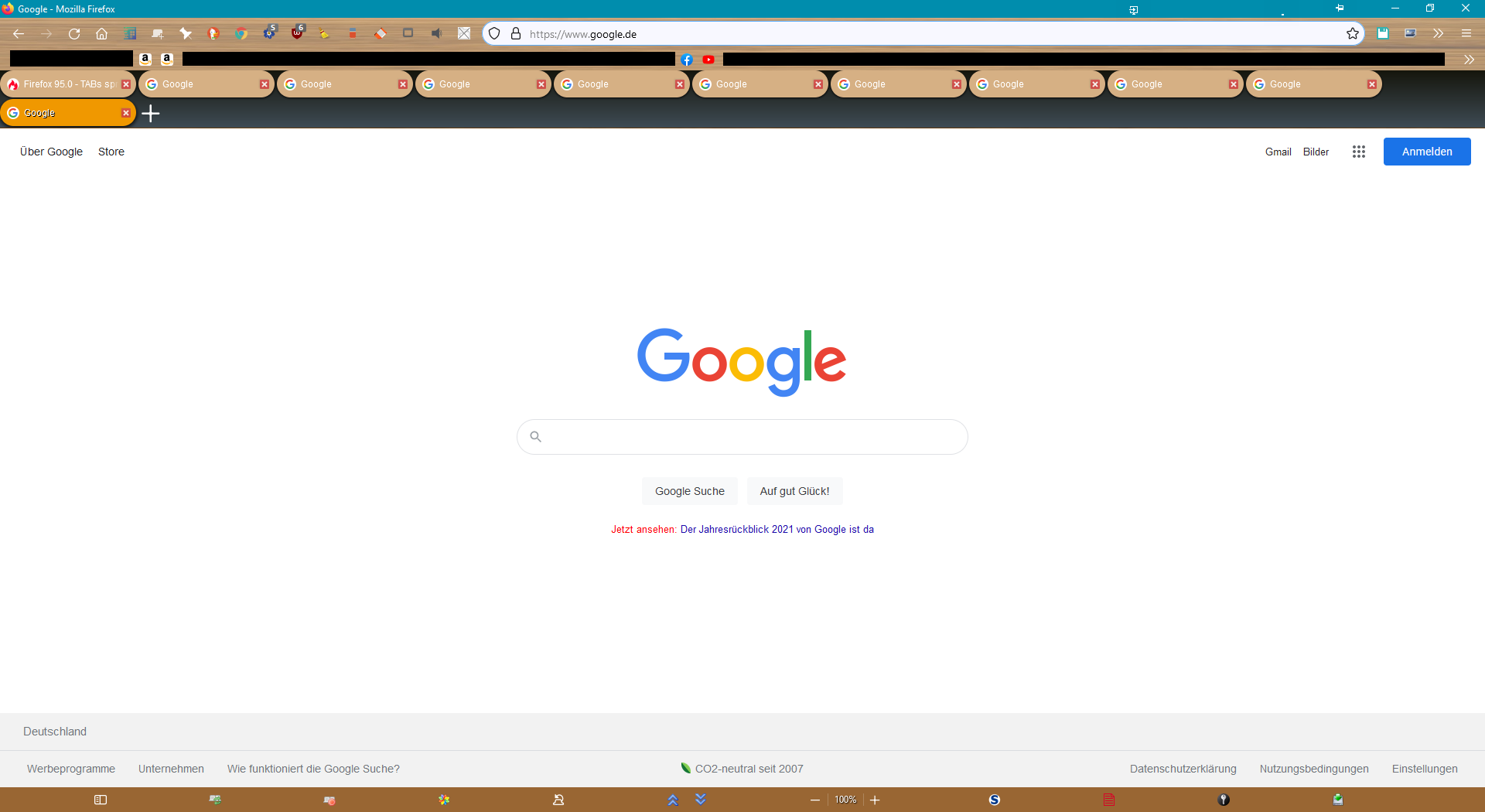The image size is (1485, 812).
Task: Expand the bookmarks bar overflow chevron
Action: tap(1470, 60)
